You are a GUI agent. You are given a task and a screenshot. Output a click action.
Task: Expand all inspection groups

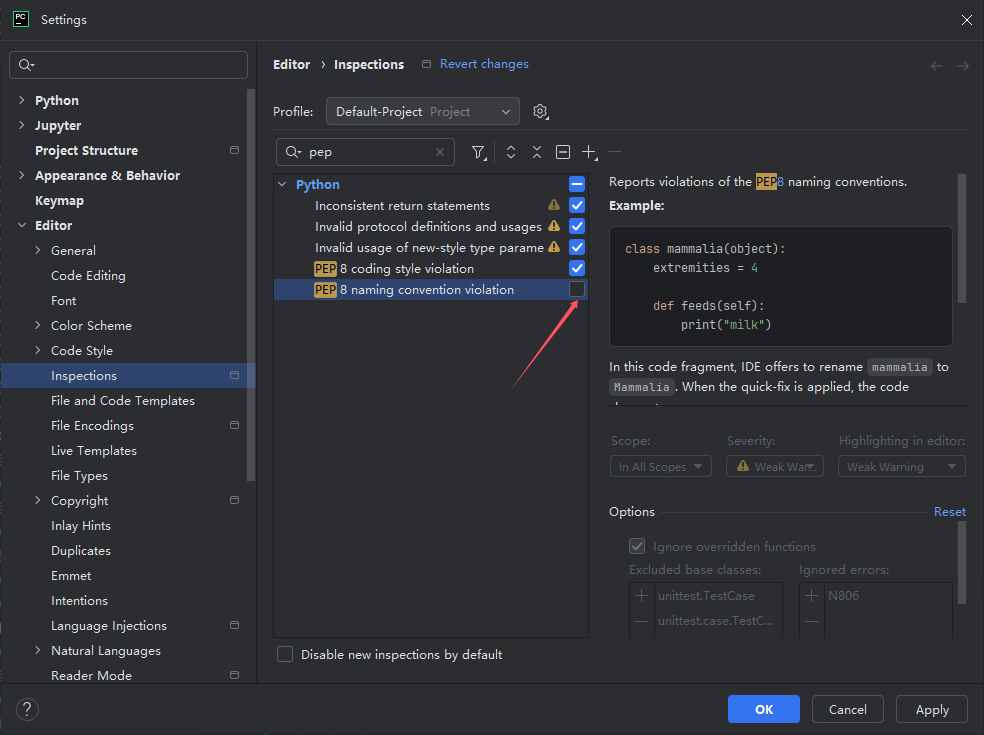[511, 152]
